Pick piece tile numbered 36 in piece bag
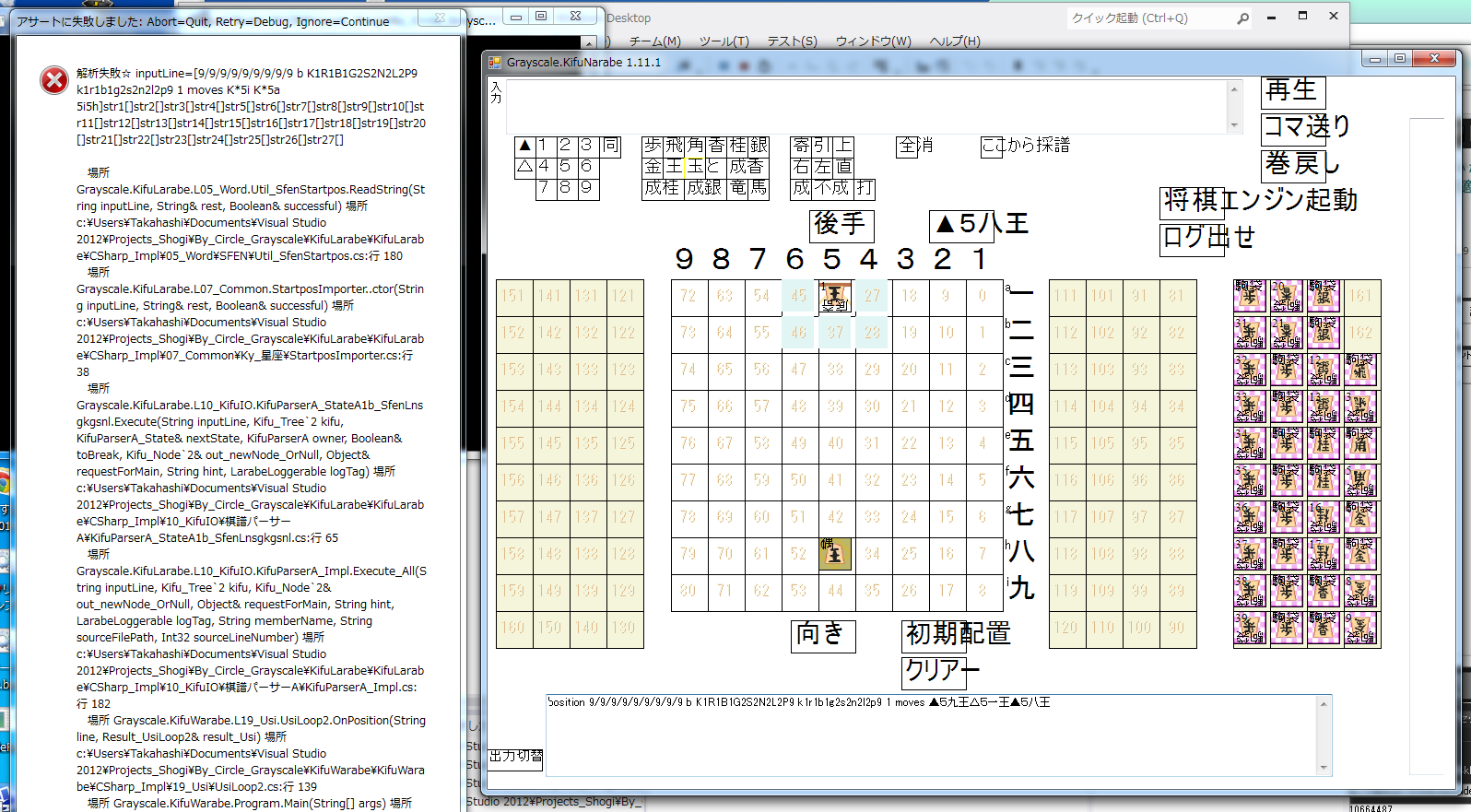The width and height of the screenshot is (1471, 812). [x=1250, y=517]
